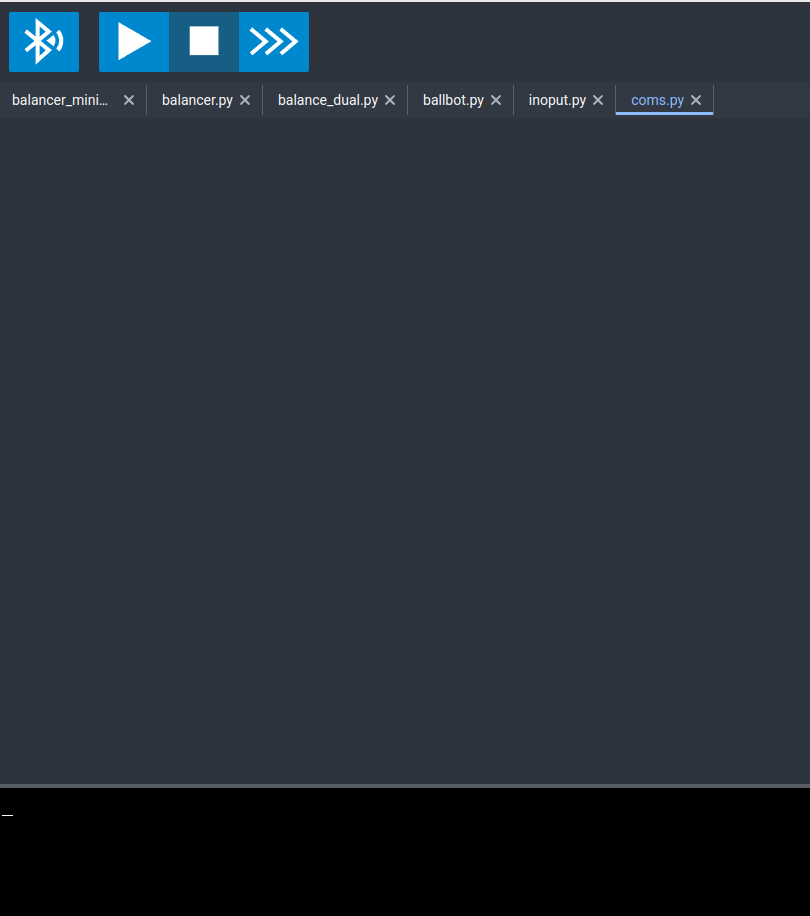
Task: Click the square Stop symbol
Action: pos(203,41)
